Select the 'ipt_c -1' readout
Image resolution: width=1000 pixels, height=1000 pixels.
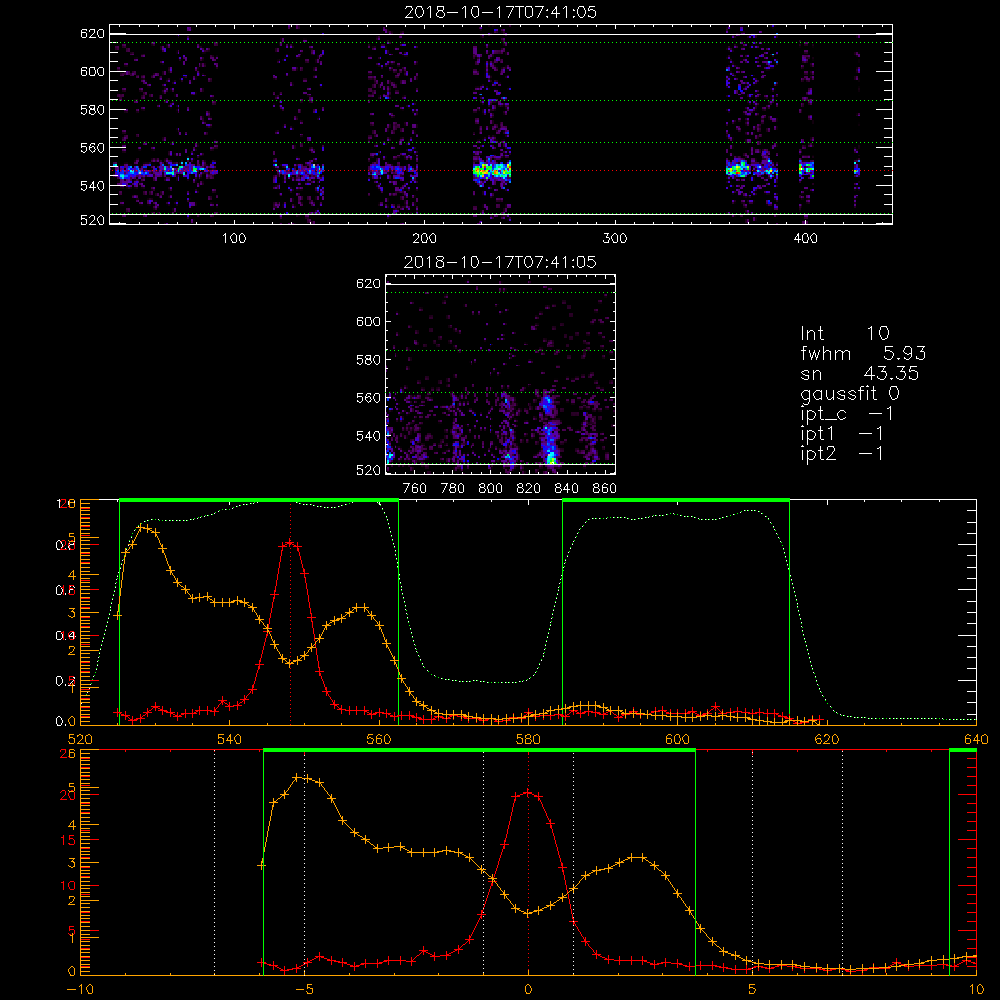click(847, 414)
